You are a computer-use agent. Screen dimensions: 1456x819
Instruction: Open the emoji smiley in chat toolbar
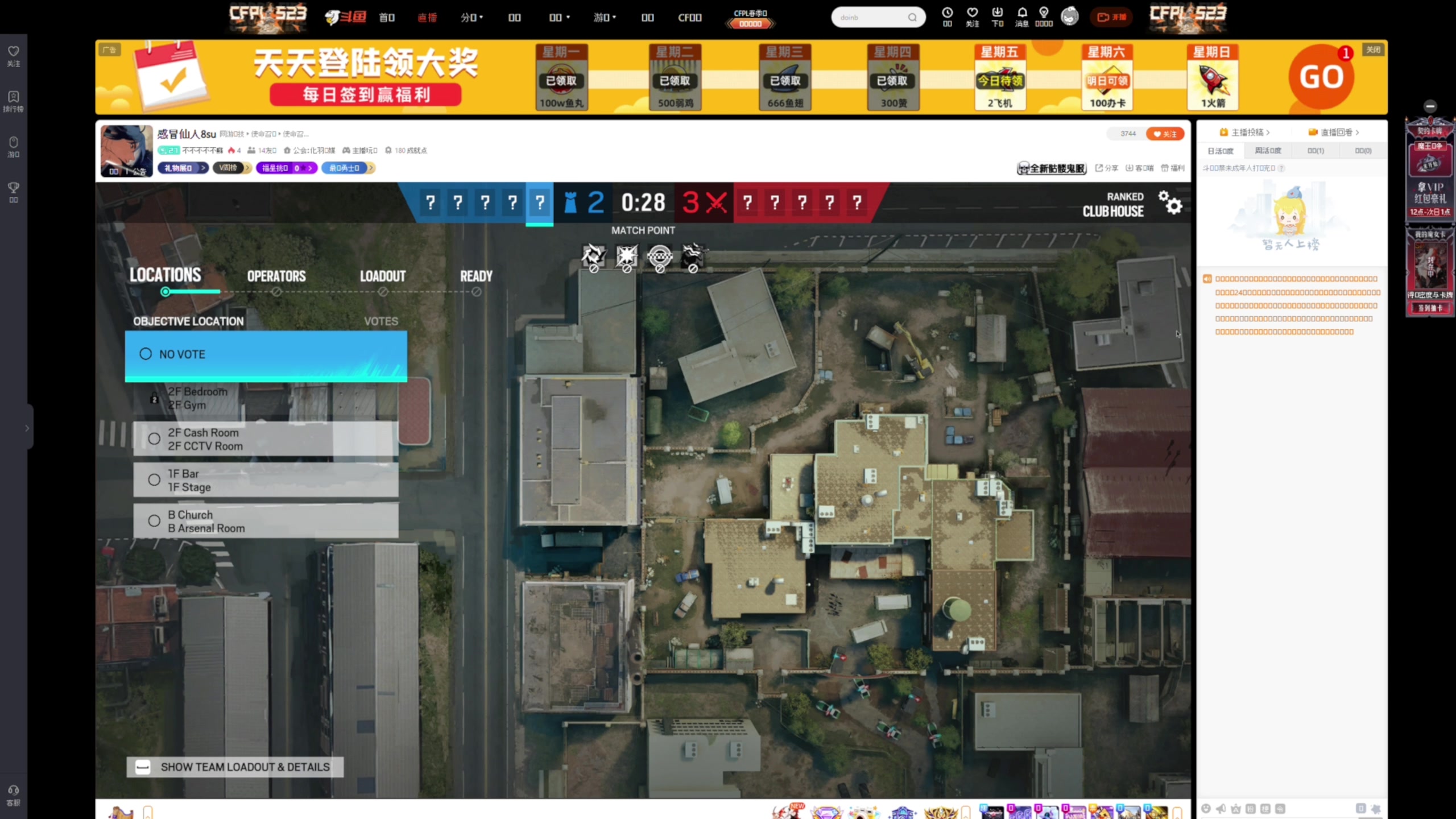tap(1206, 808)
